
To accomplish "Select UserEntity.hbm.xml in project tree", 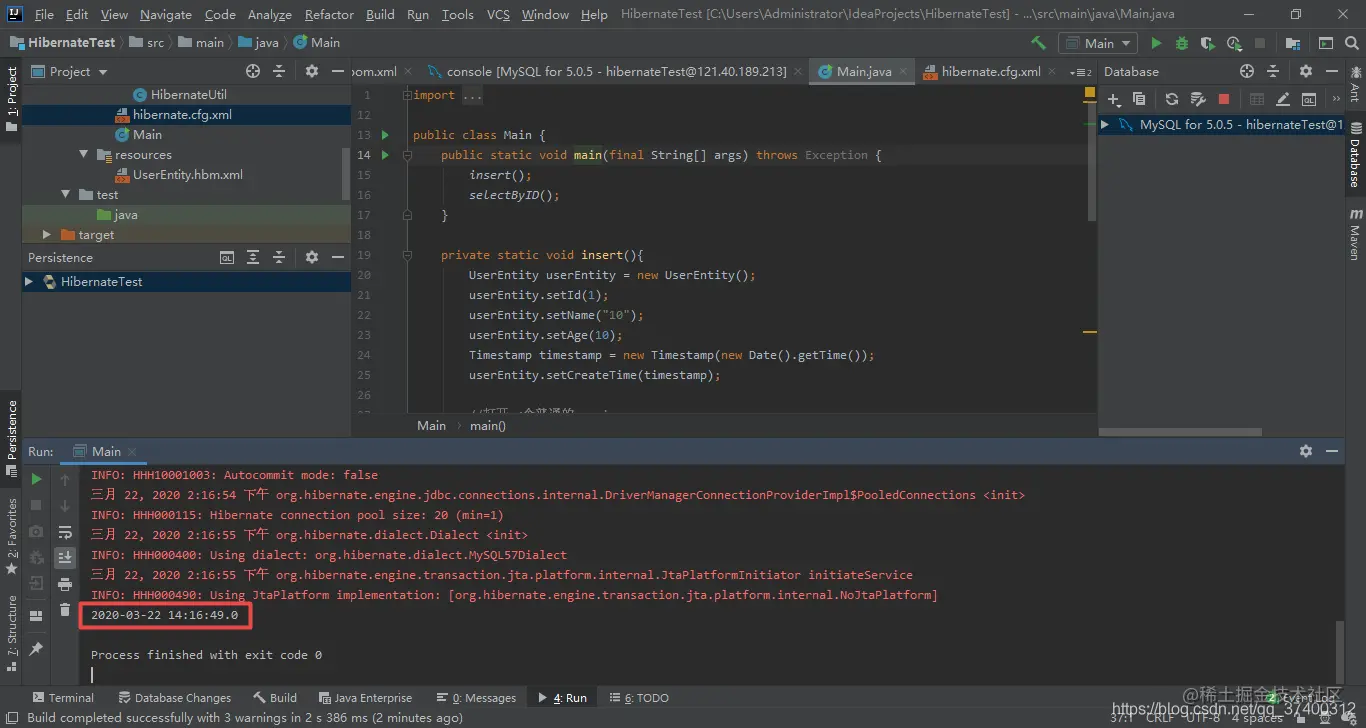I will coord(188,175).
